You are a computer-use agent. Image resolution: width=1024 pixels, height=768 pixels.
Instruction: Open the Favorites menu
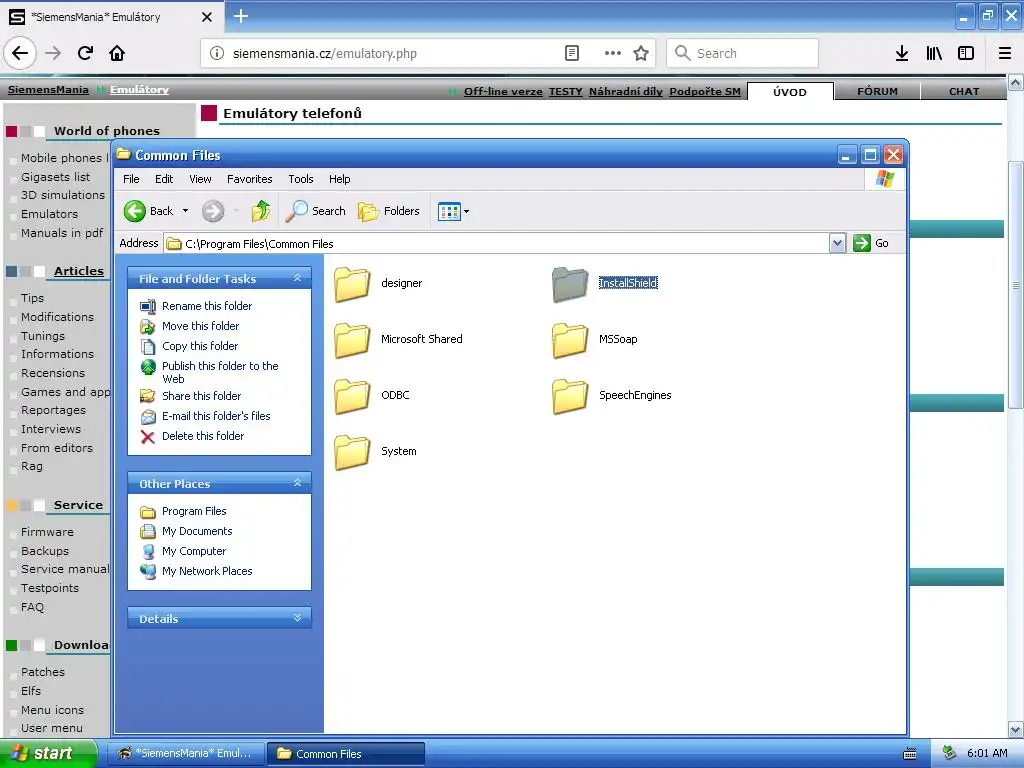[249, 179]
